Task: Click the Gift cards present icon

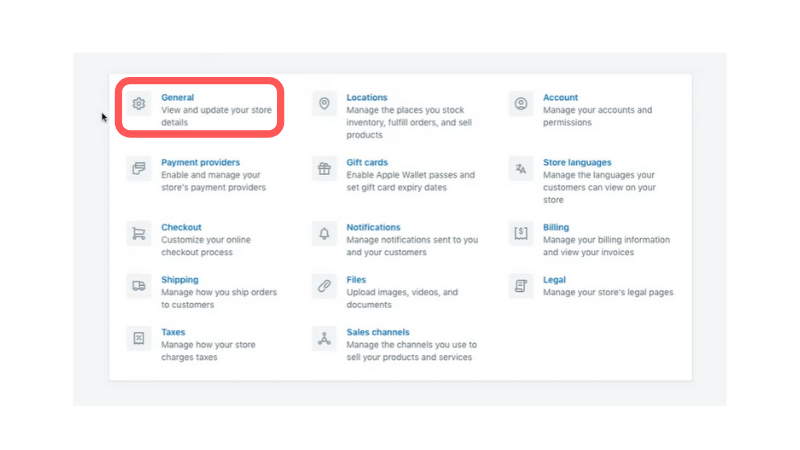Action: tap(324, 168)
